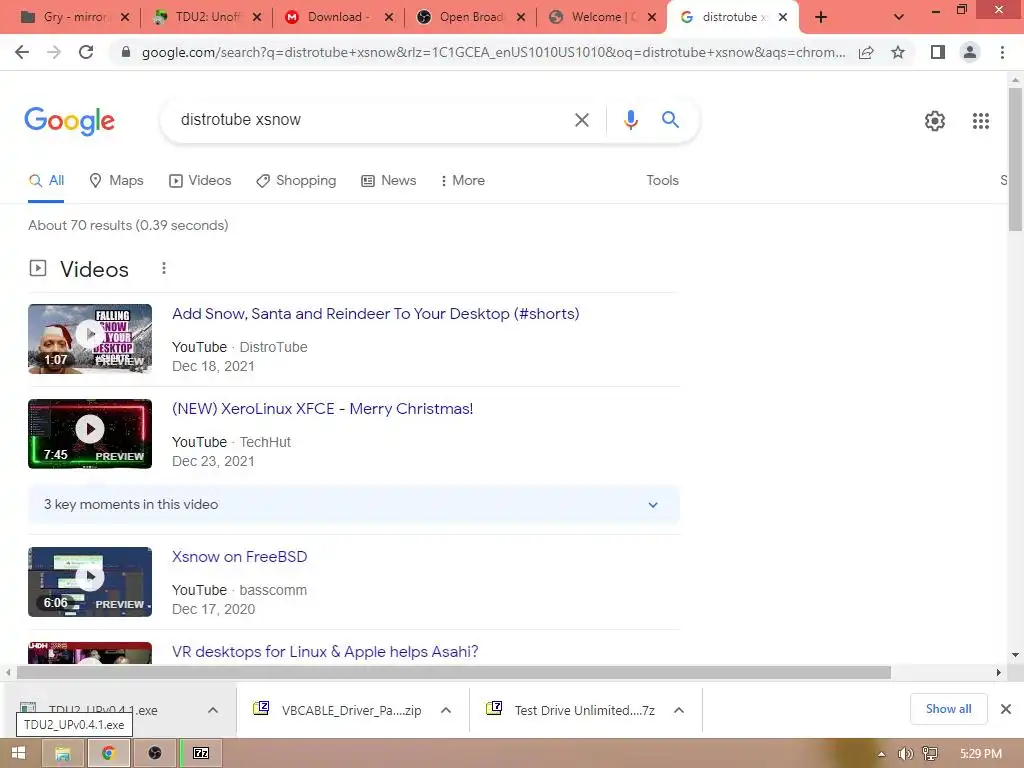1024x768 pixels.
Task: Switch to the 'Gry - mirror' tab
Action: point(65,17)
